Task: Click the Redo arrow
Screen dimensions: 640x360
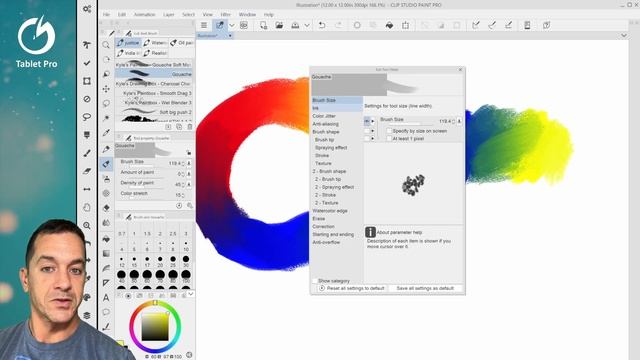Action: [x=338, y=25]
